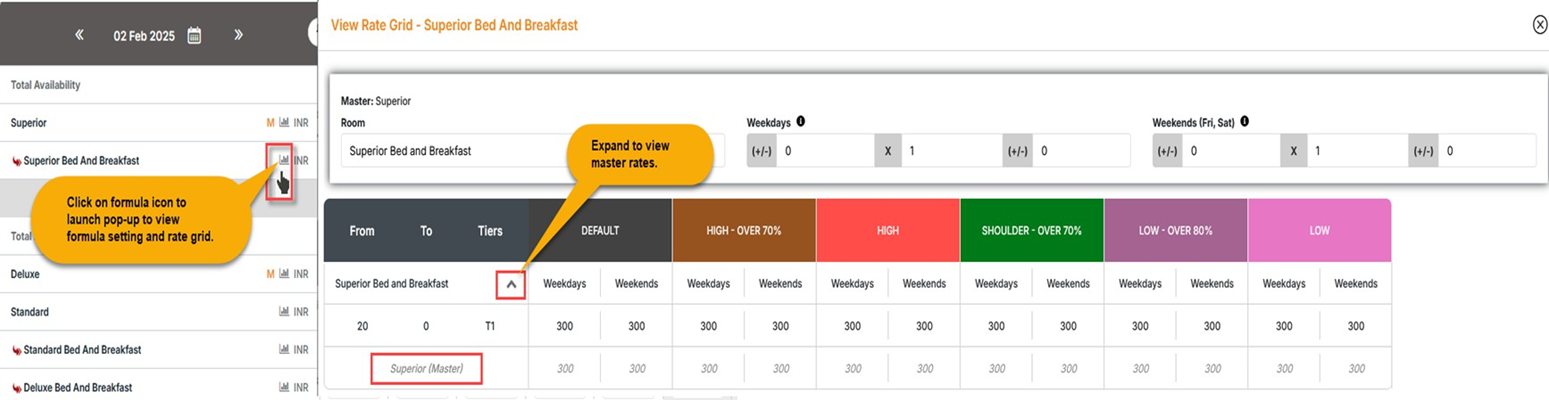1549x400 pixels.
Task: Click the pink LOW season header
Action: point(1319,230)
